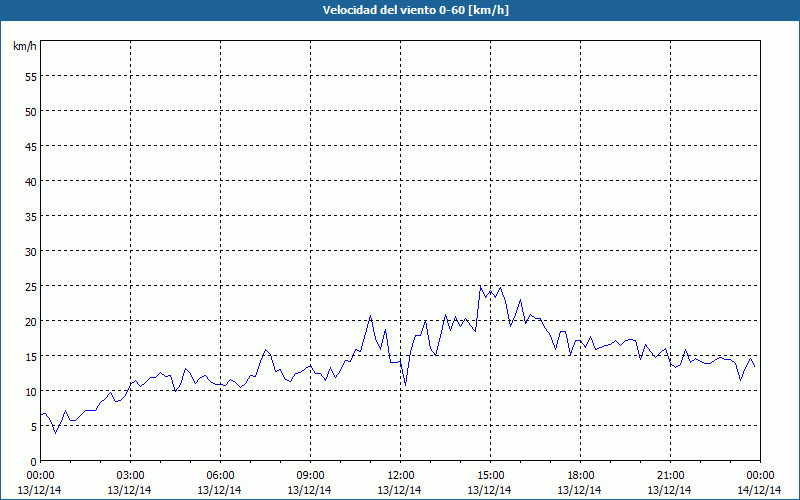Click the y-axis label '45'
Viewport: 800px width, 500px height.
tap(31, 146)
